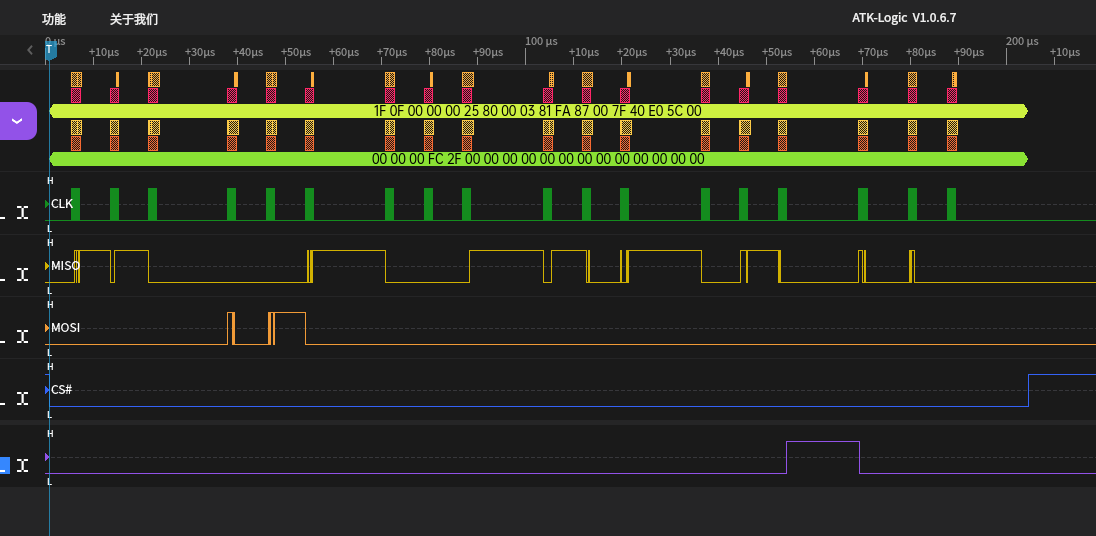Select the upper decoded data bar starting 1F 0F
This screenshot has height=536, width=1096.
538,111
